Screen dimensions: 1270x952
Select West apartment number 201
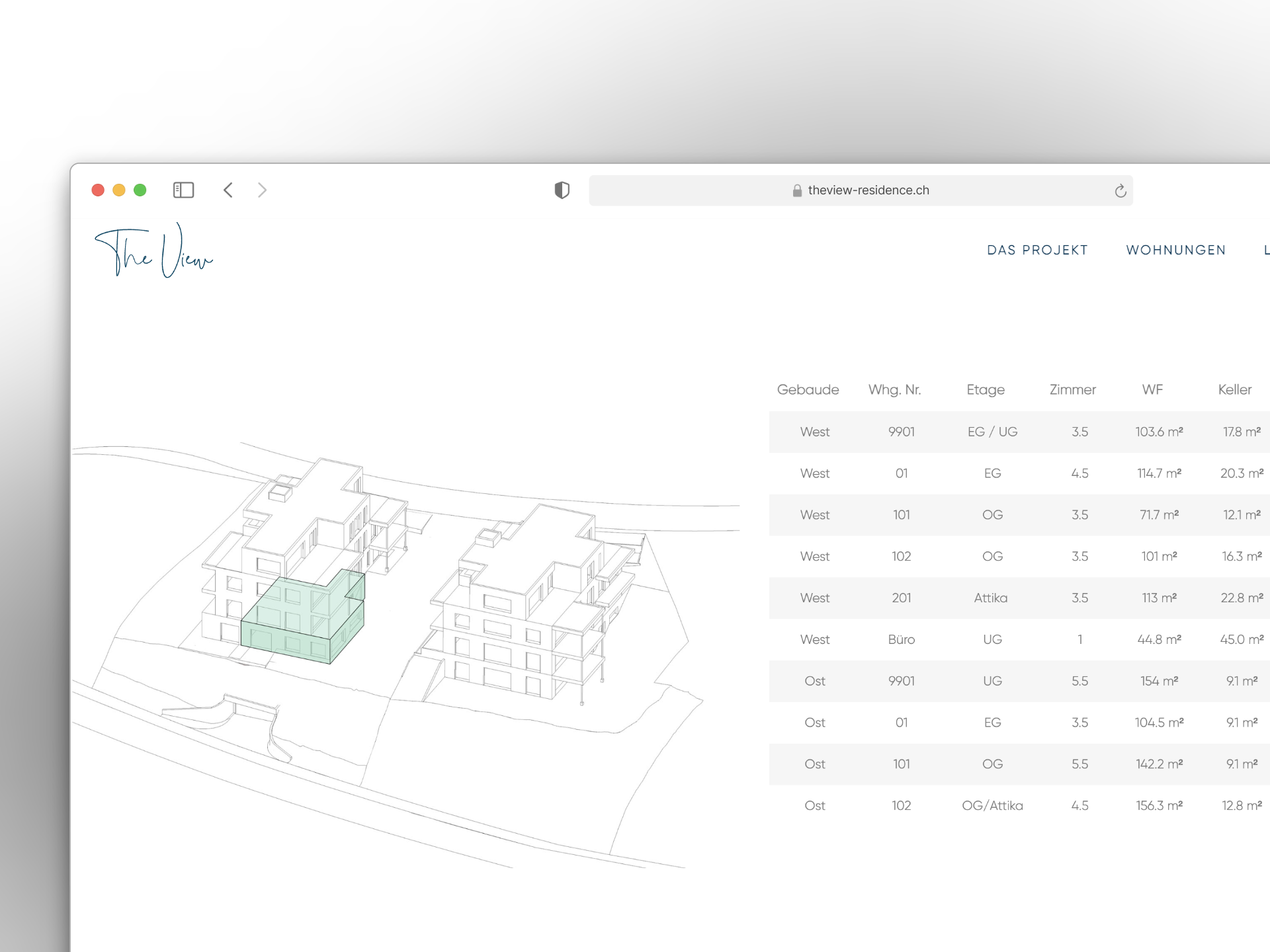(x=902, y=598)
